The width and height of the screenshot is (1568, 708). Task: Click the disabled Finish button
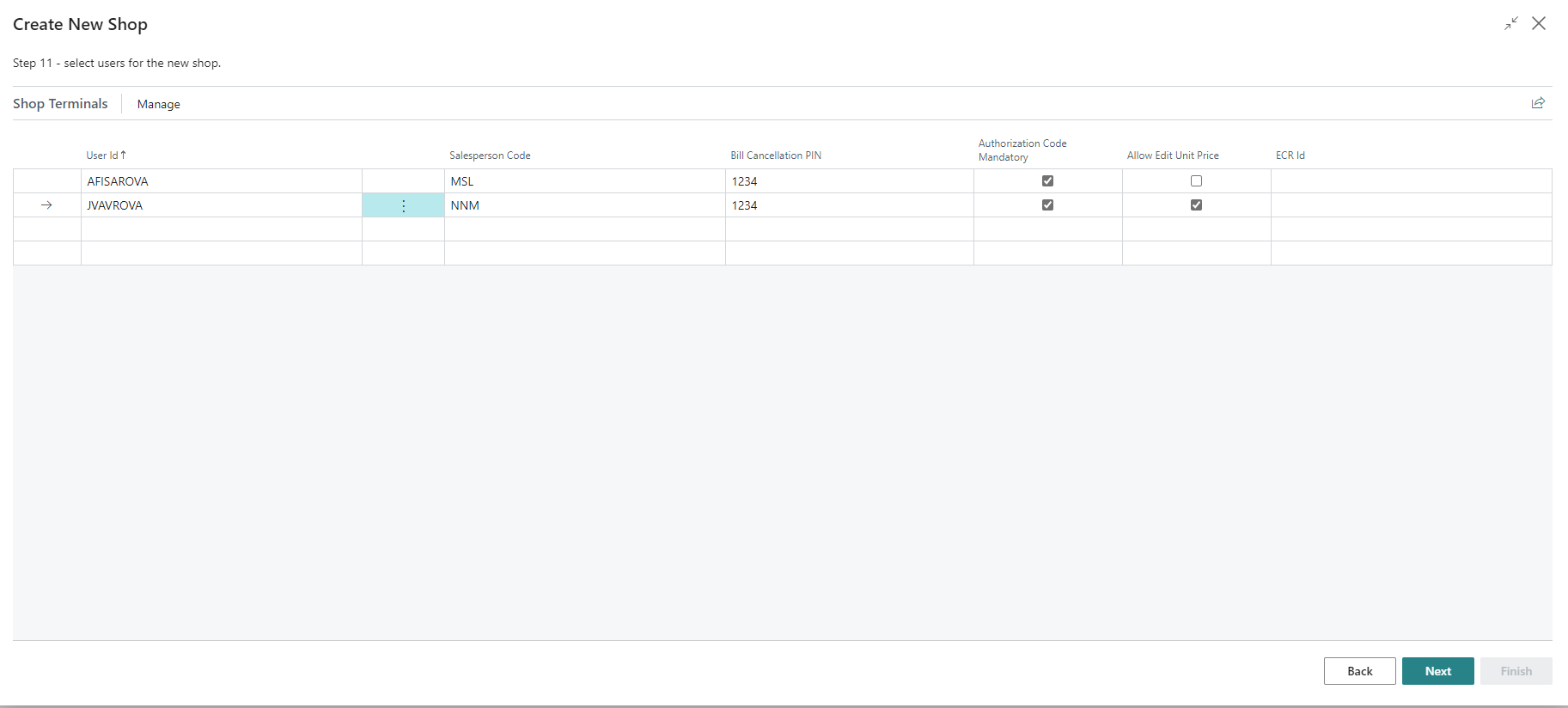pos(1516,671)
